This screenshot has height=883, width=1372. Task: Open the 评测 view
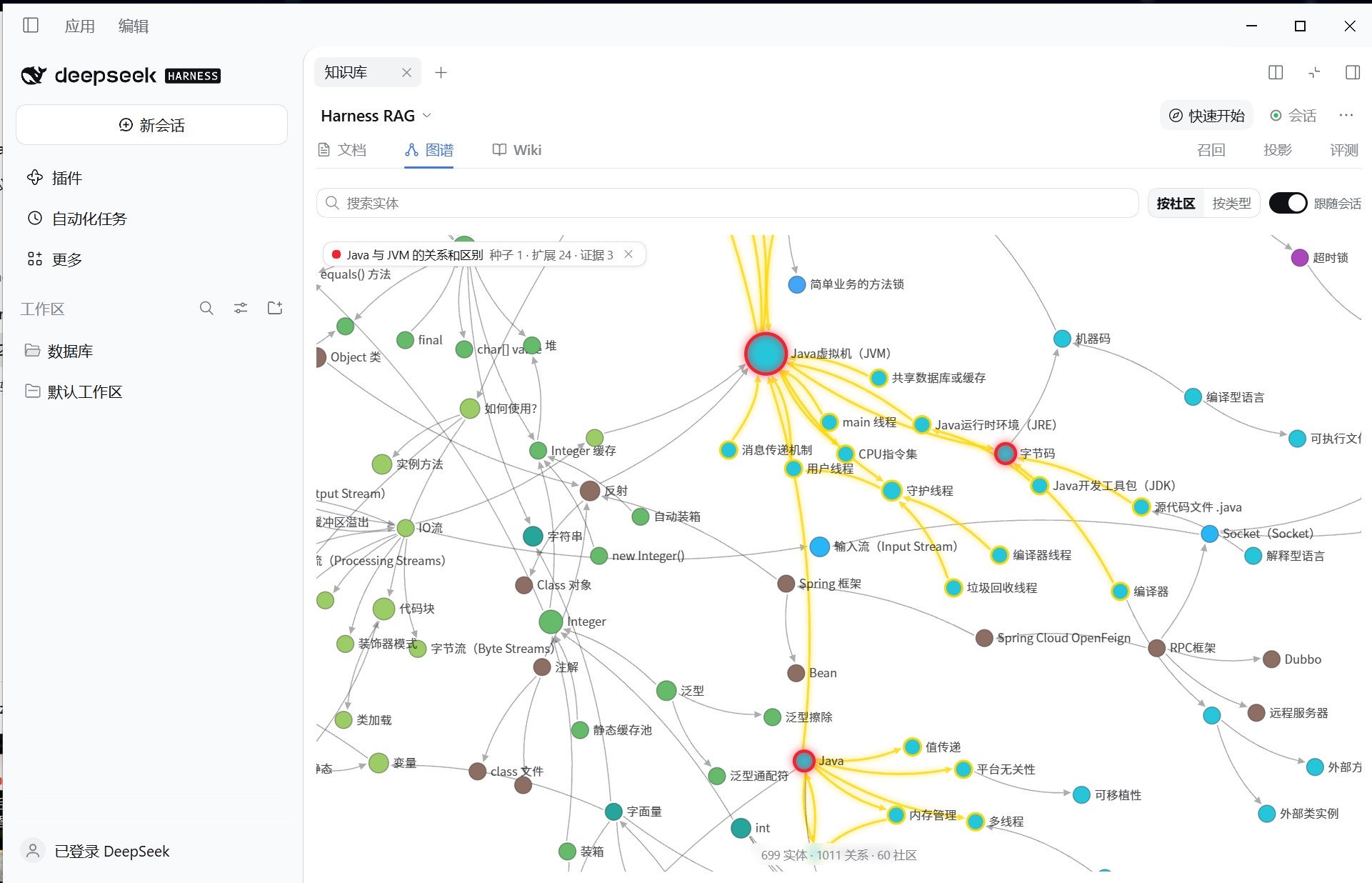[1344, 150]
